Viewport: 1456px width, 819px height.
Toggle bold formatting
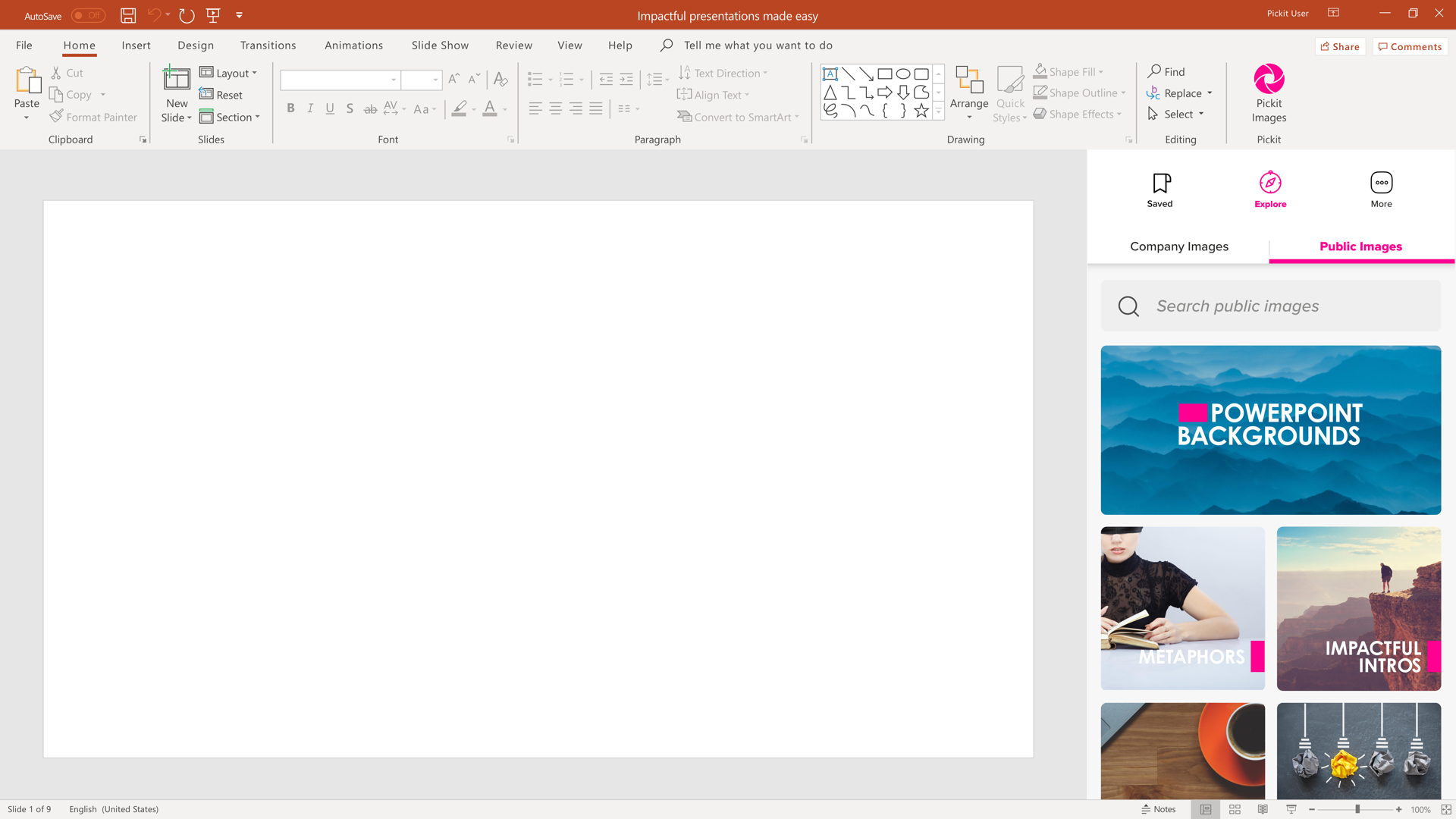290,108
